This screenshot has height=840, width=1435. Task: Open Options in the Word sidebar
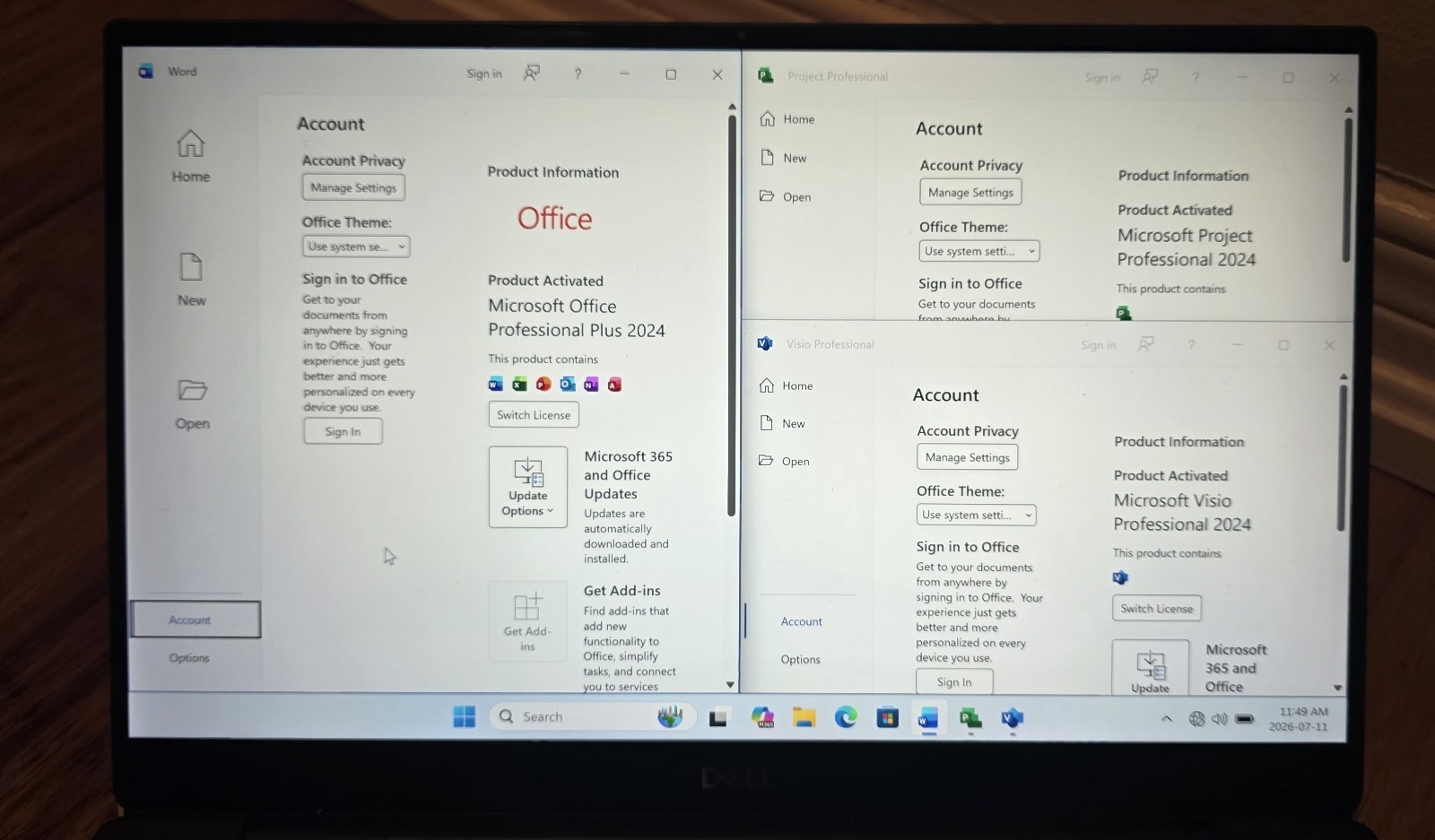tap(189, 657)
